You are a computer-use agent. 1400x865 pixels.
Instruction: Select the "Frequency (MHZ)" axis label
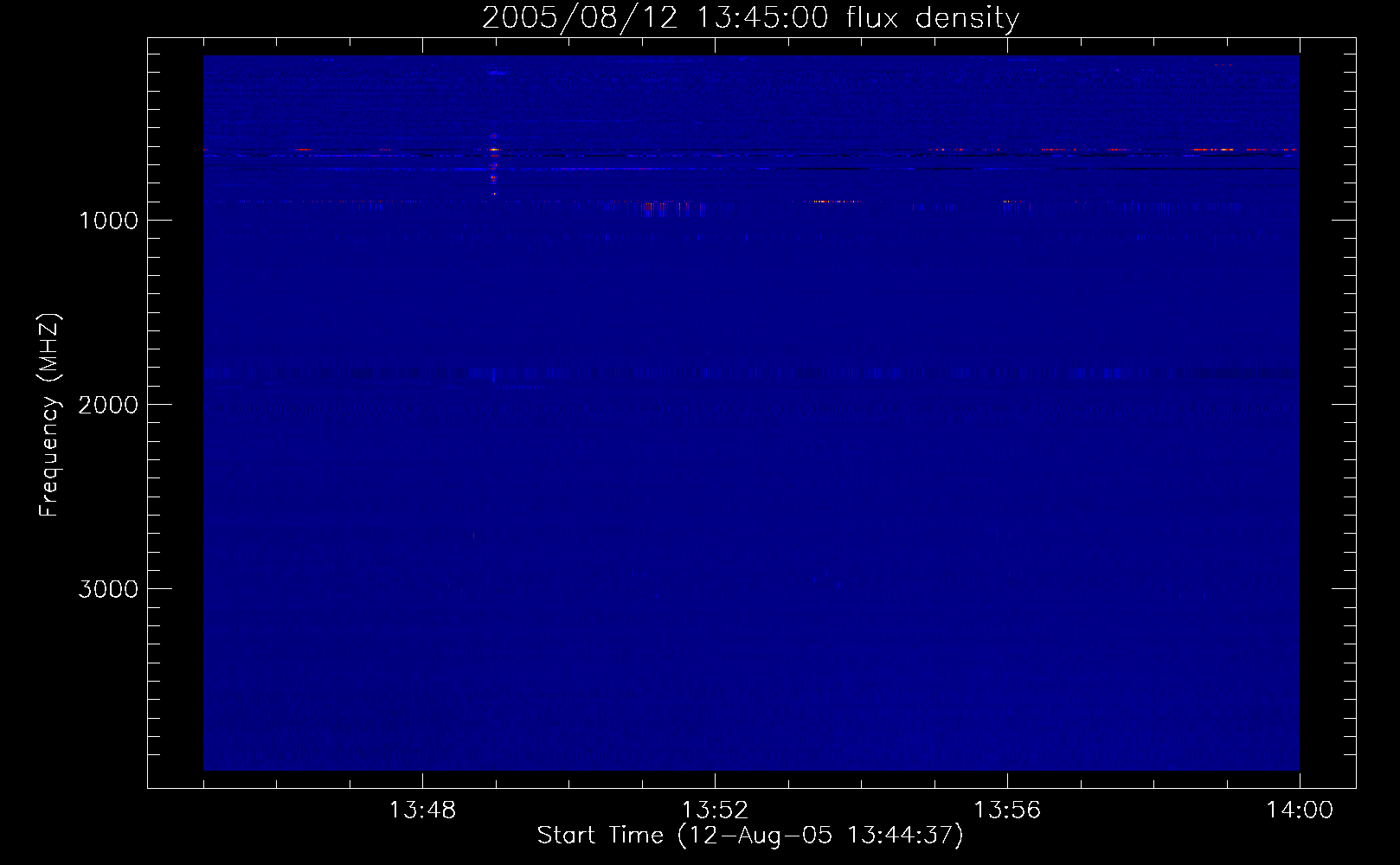pyautogui.click(x=49, y=416)
